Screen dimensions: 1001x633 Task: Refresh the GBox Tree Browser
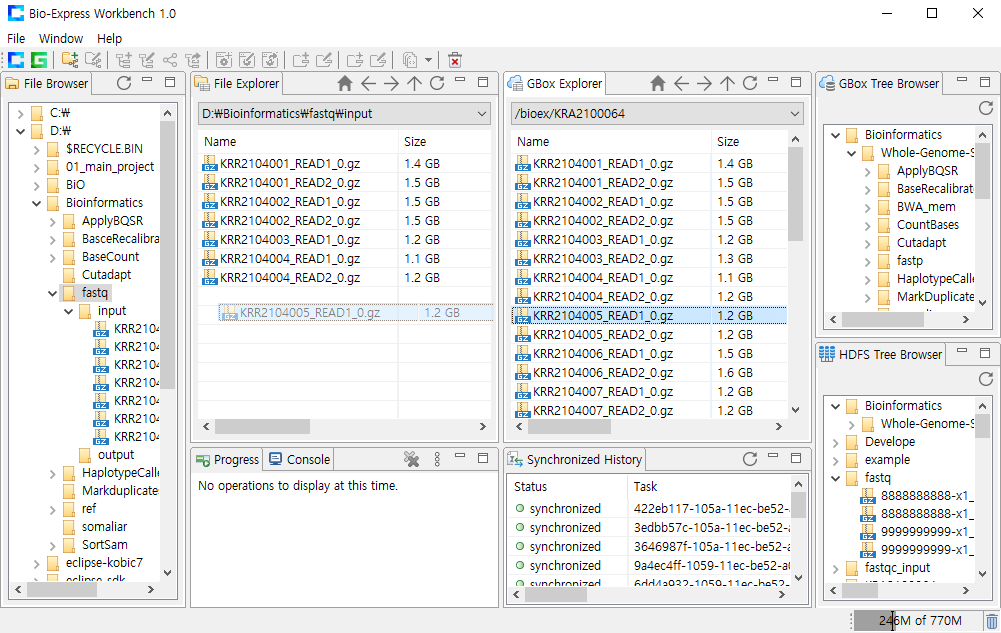click(986, 108)
